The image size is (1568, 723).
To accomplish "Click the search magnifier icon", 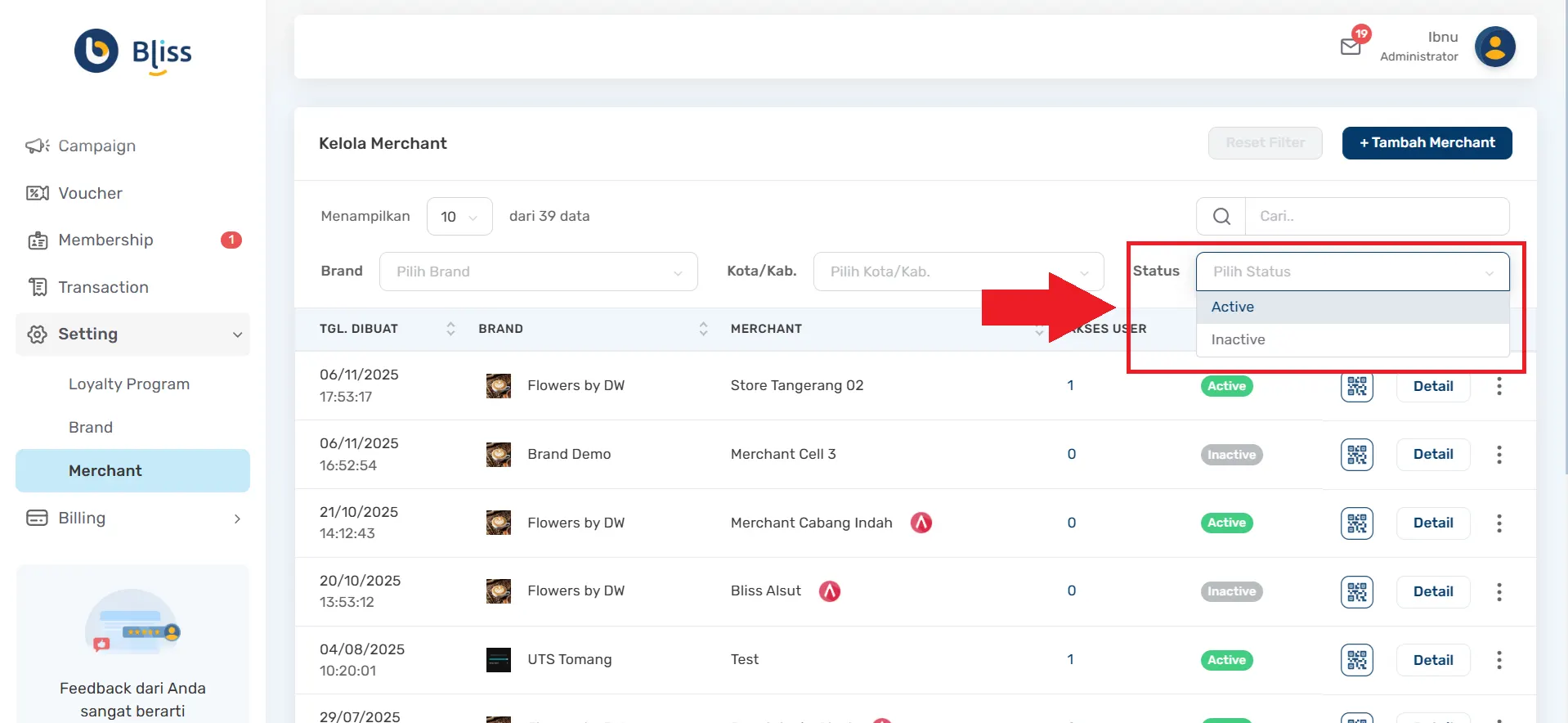I will click(x=1221, y=217).
